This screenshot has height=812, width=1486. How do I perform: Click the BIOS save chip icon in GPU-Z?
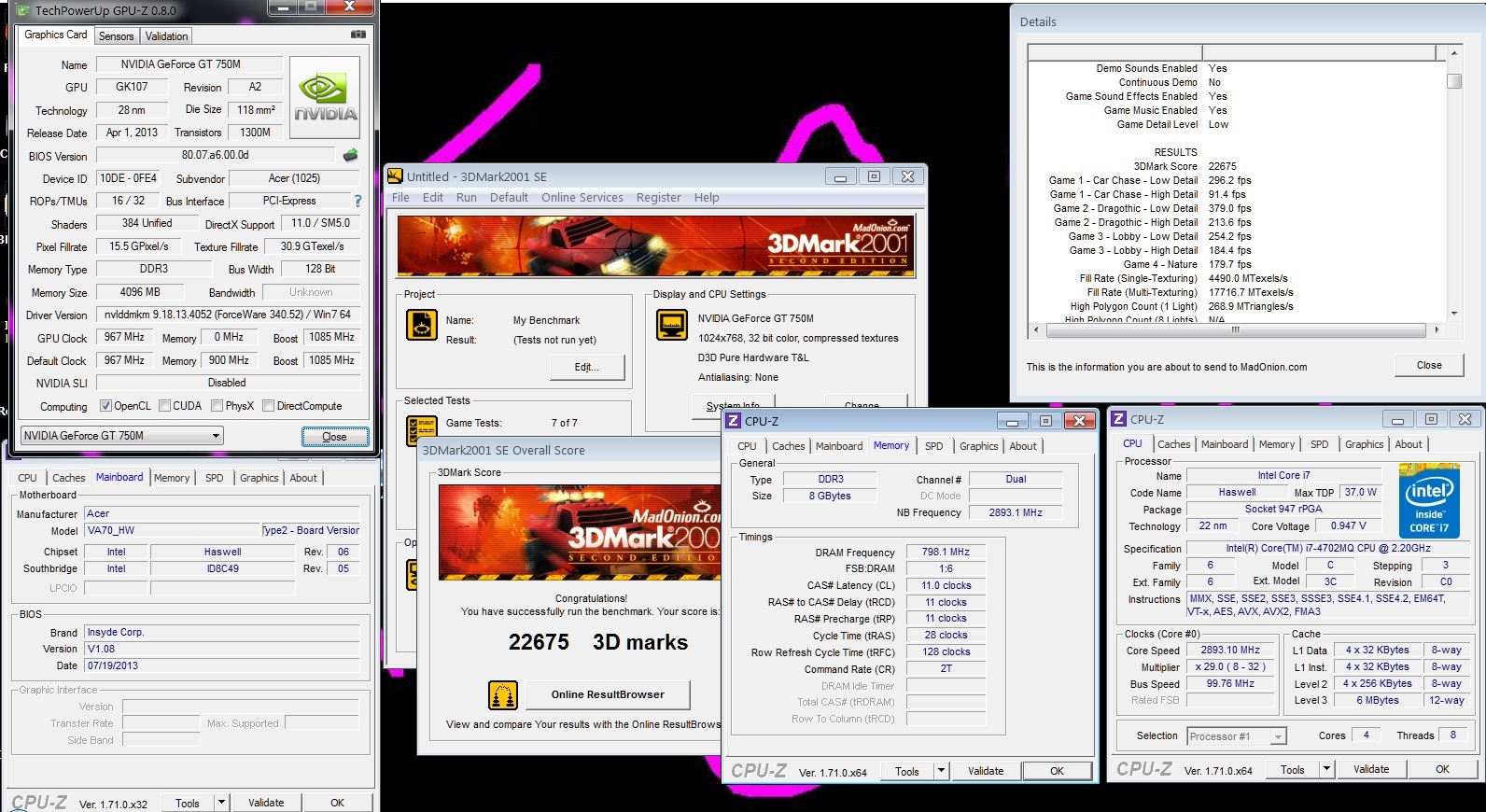(350, 155)
